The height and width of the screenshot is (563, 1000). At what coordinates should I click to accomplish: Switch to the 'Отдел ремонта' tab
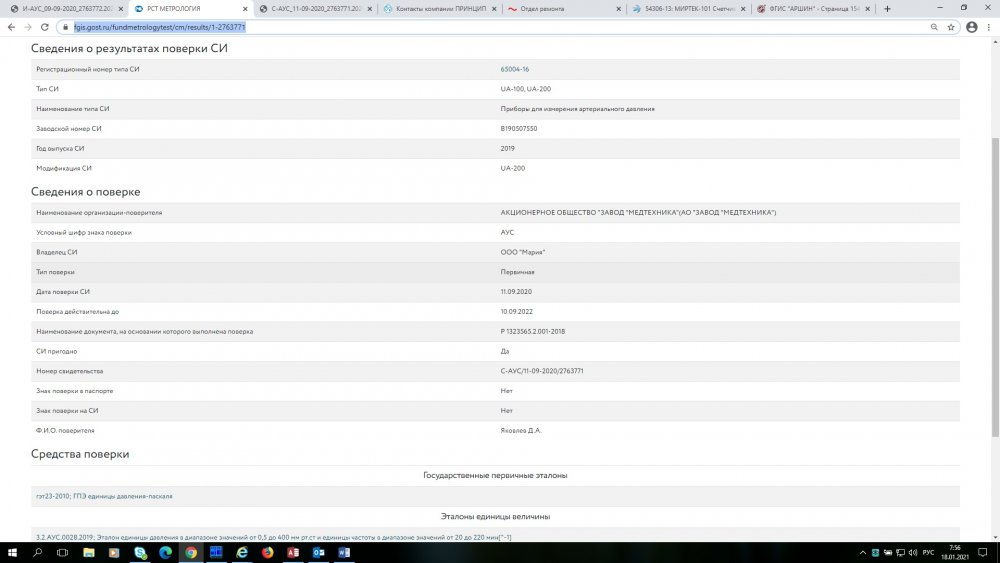click(565, 8)
